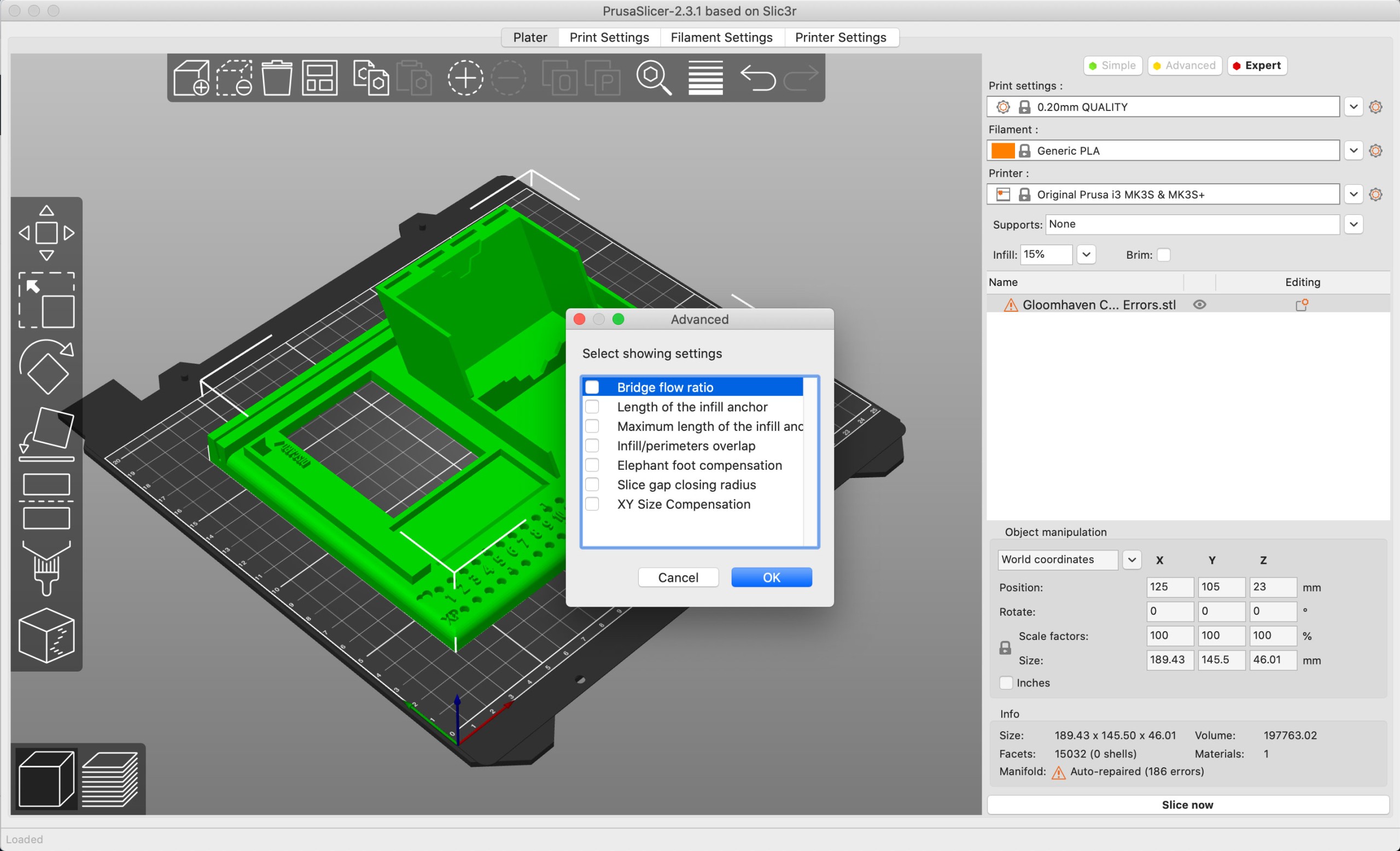Select the Scale tool in left toolbar
The image size is (1400, 851).
click(x=46, y=300)
